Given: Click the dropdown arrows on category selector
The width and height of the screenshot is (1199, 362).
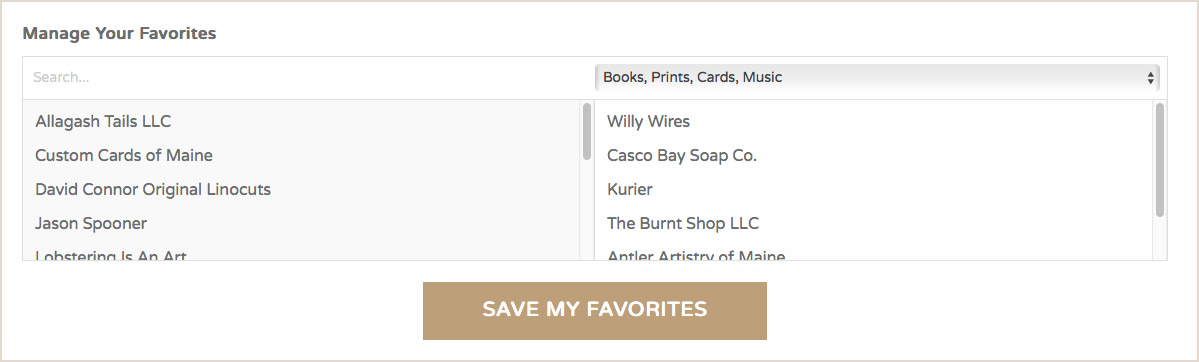Looking at the screenshot, I should 1150,77.
